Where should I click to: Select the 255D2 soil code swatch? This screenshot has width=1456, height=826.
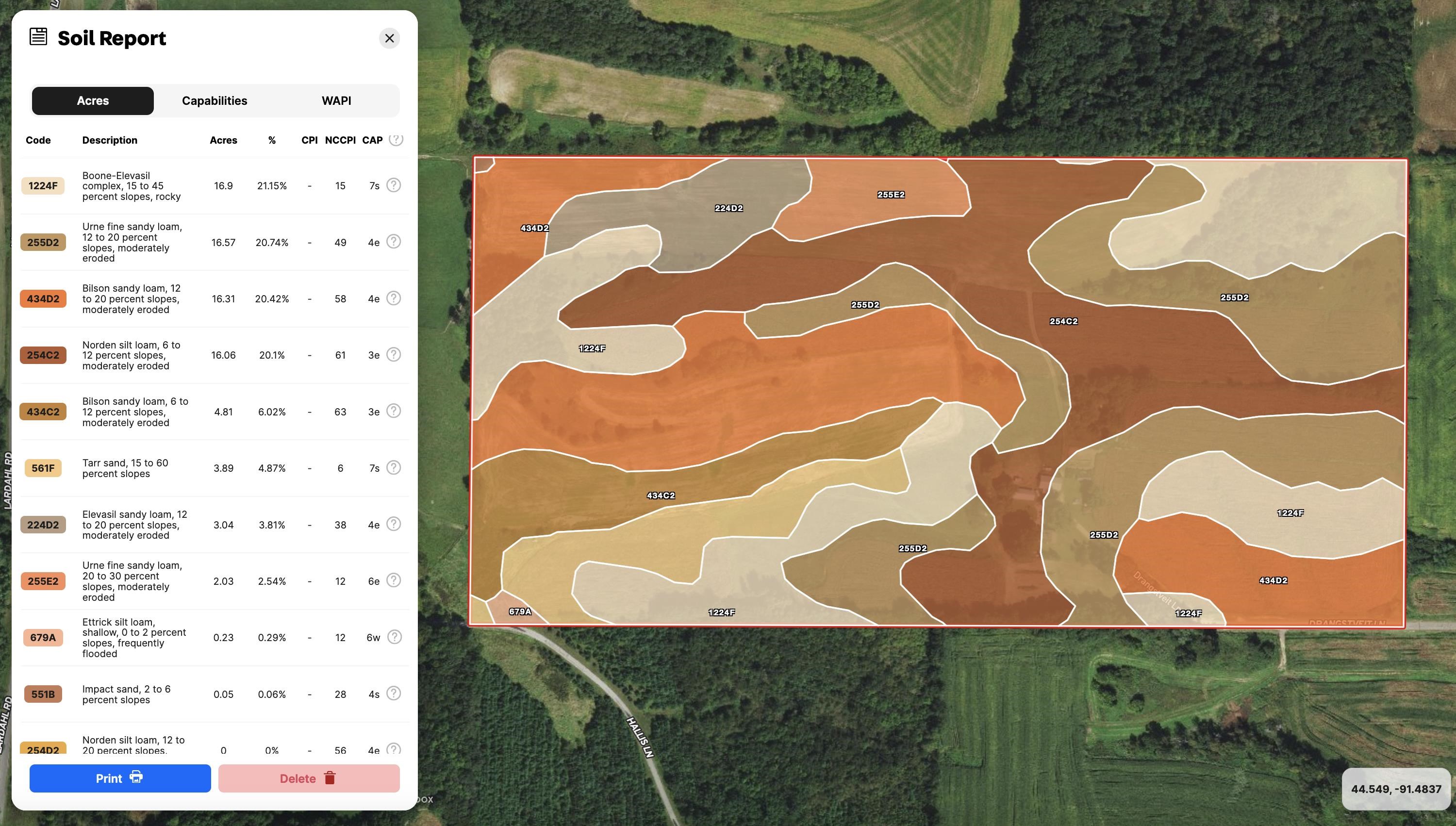pyautogui.click(x=43, y=242)
